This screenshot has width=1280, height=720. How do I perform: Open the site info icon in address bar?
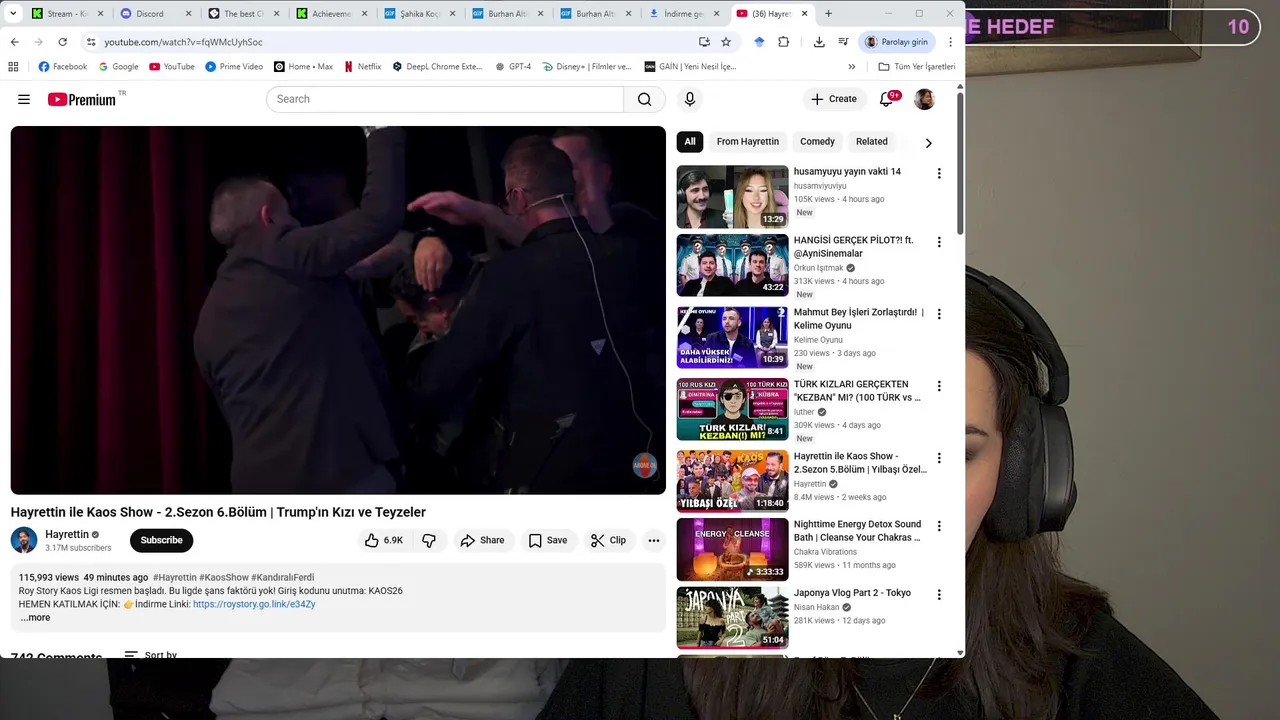(x=91, y=42)
